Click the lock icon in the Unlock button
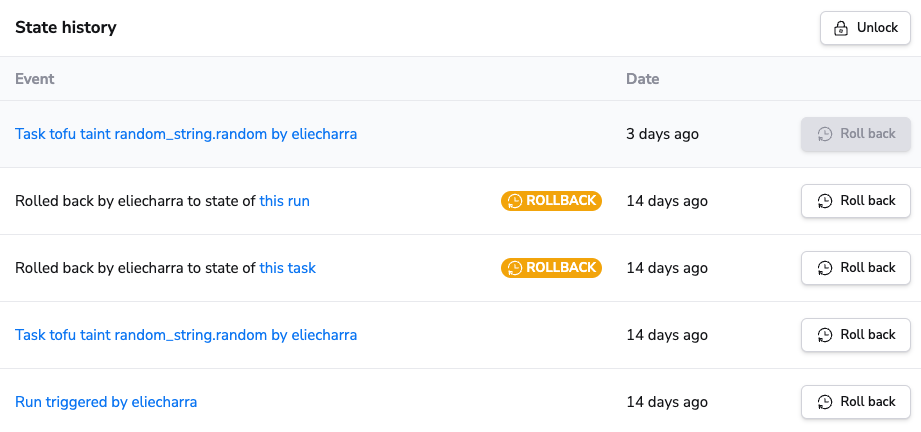 pyautogui.click(x=841, y=28)
